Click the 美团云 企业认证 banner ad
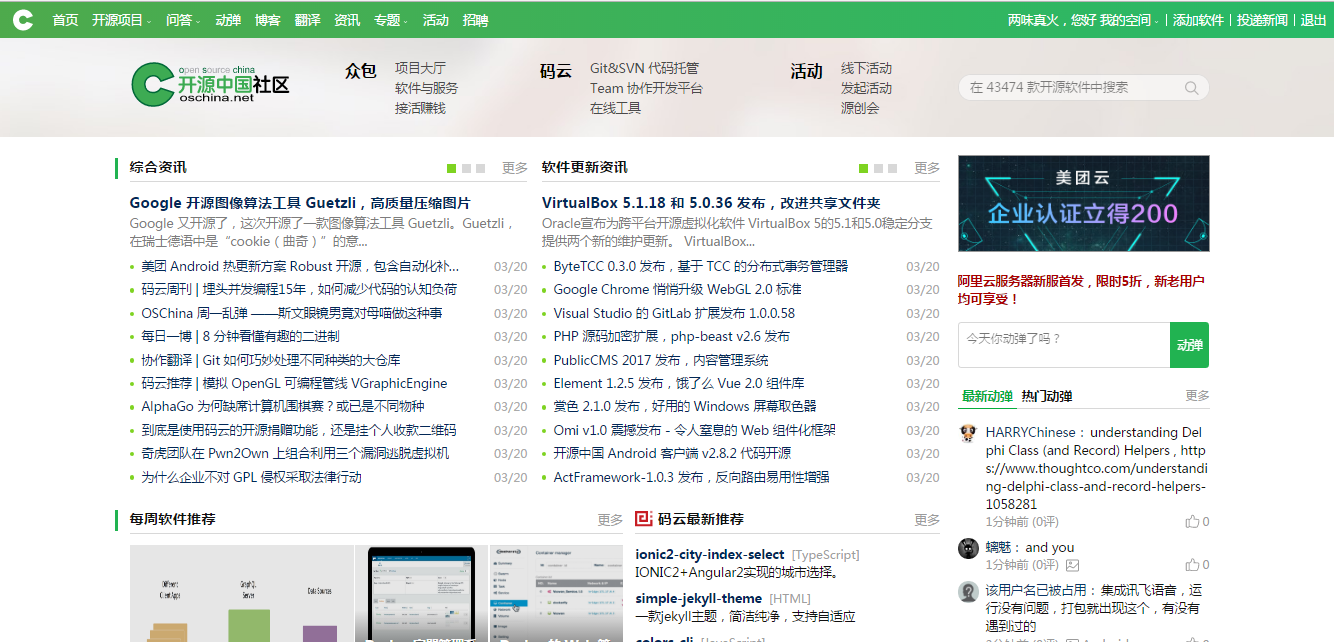The width and height of the screenshot is (1334, 642). (1083, 203)
